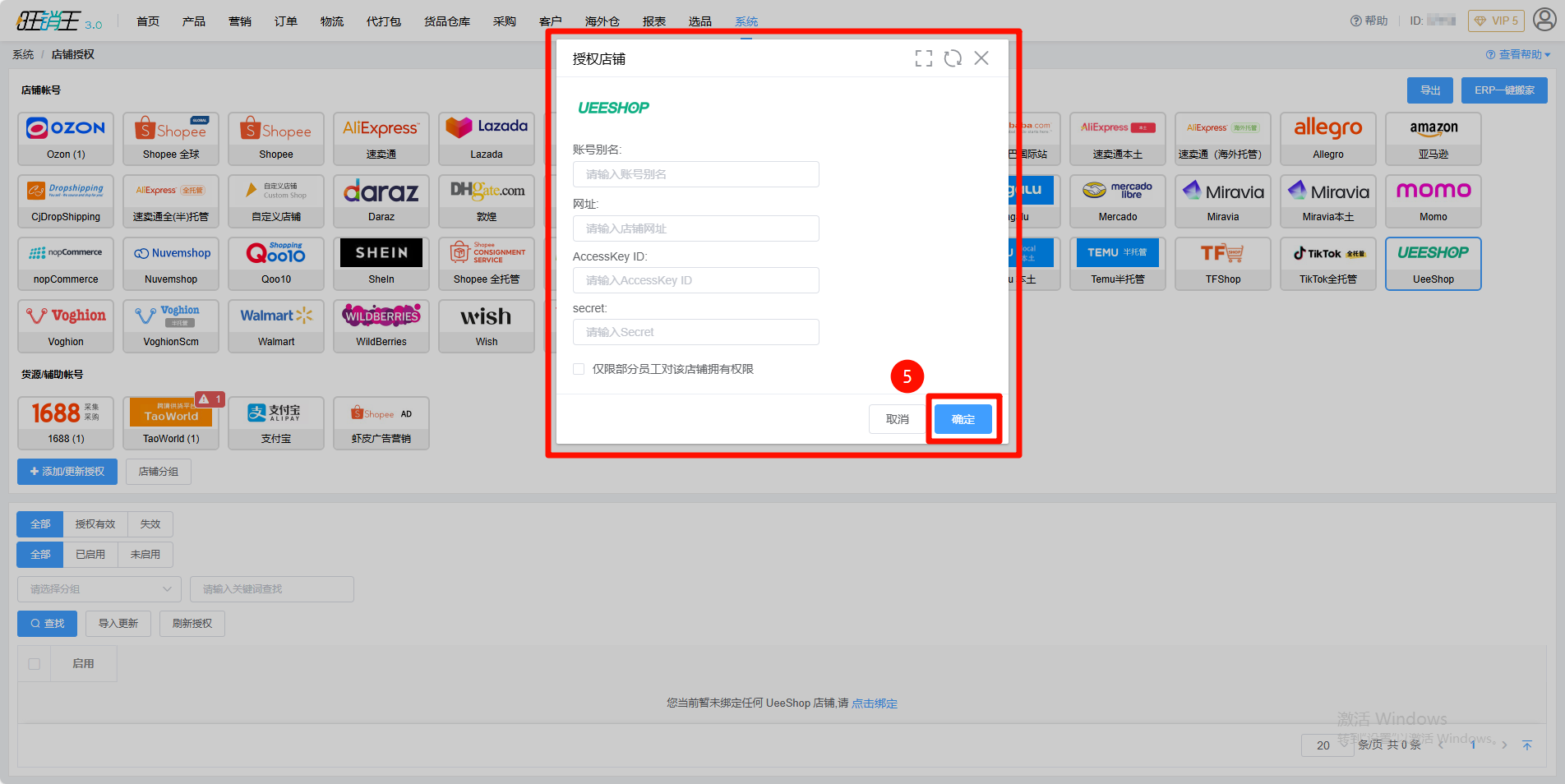Click the 刷新授权 button
This screenshot has height=784, width=1565.
coord(192,624)
